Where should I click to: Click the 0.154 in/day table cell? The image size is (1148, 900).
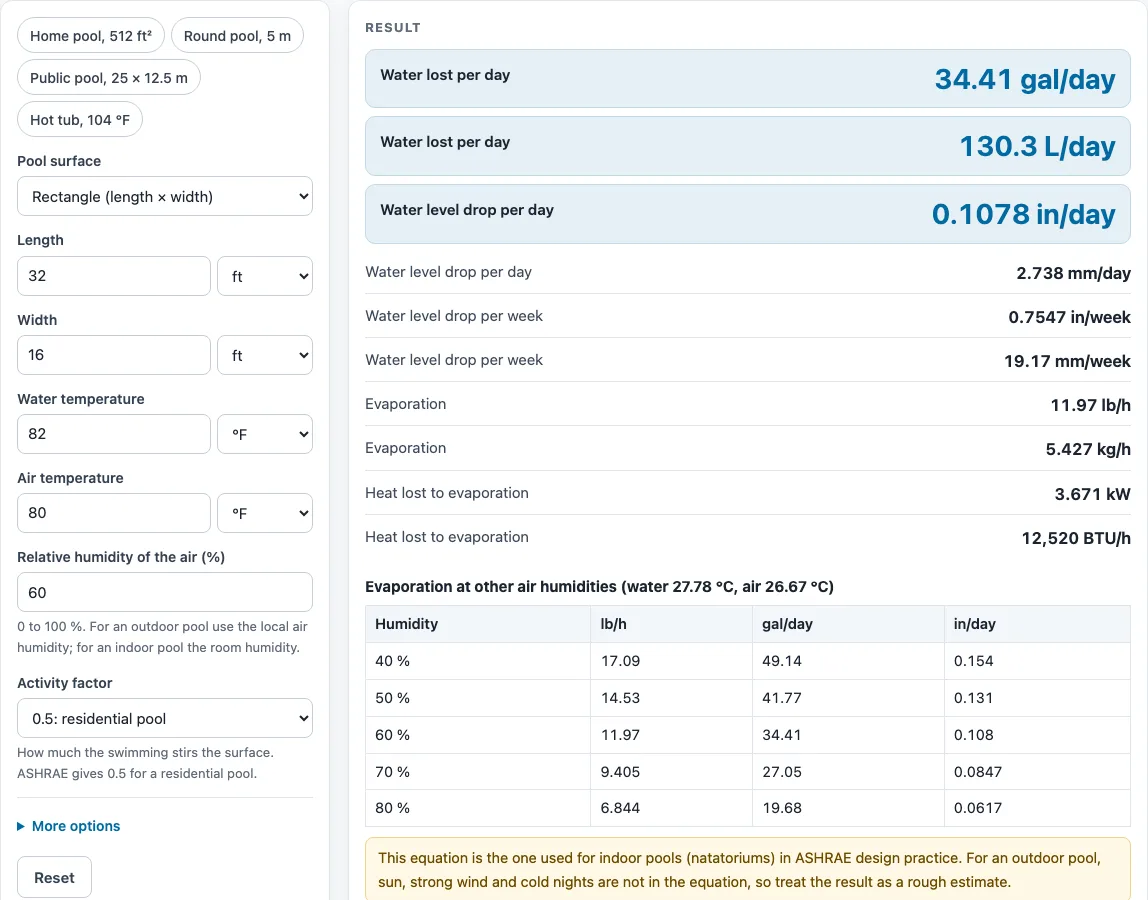coord(1037,661)
